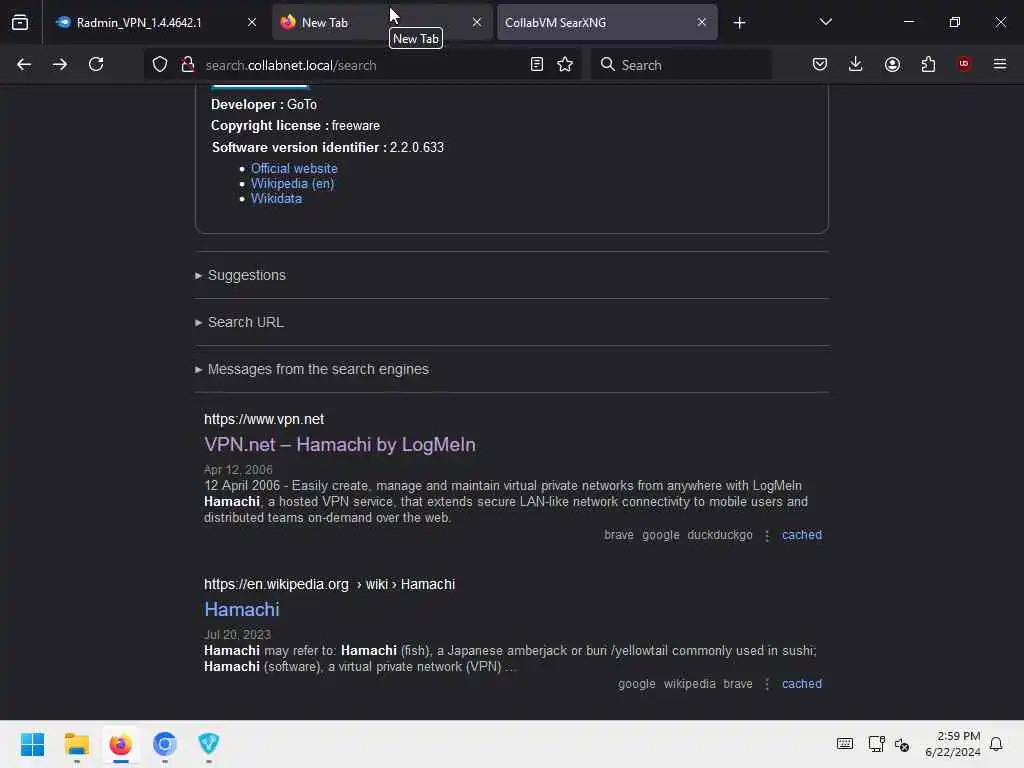
Task: Open the clock and date in taskbar
Action: tap(952, 744)
